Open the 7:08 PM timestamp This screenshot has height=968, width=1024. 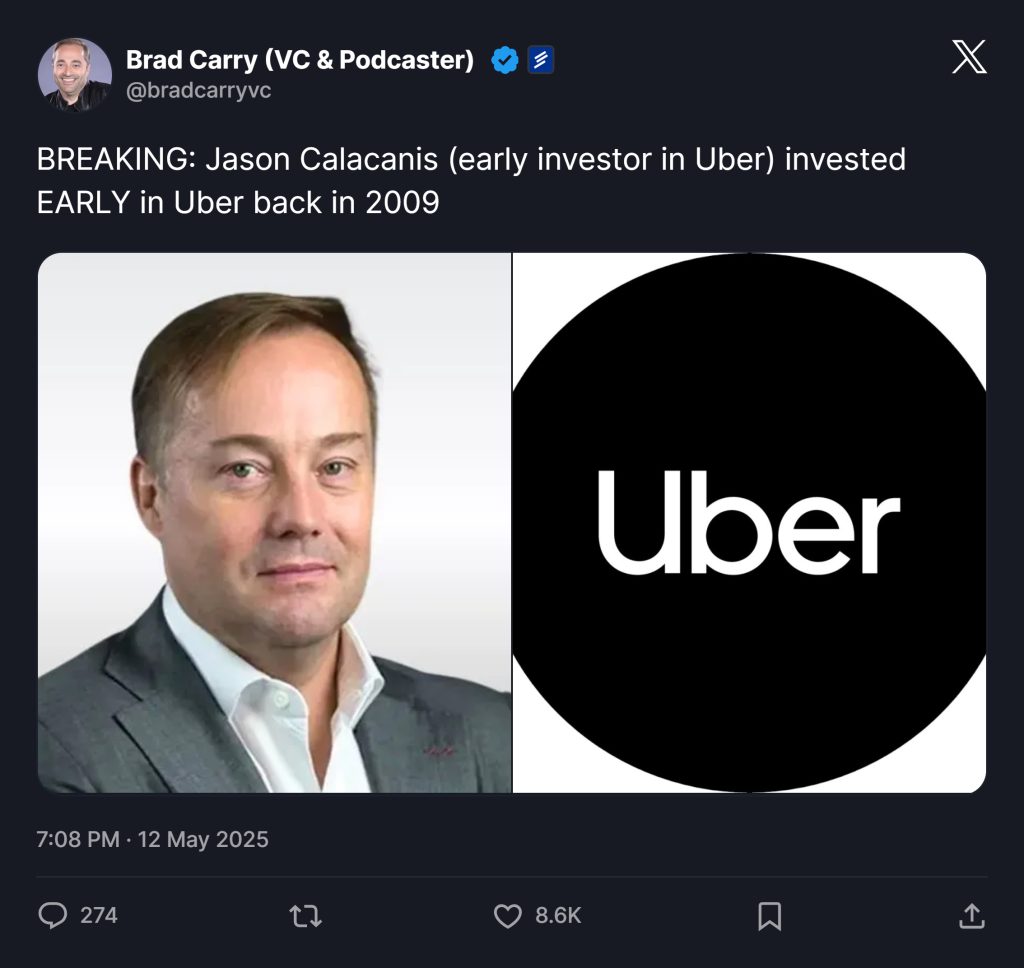[x=78, y=839]
